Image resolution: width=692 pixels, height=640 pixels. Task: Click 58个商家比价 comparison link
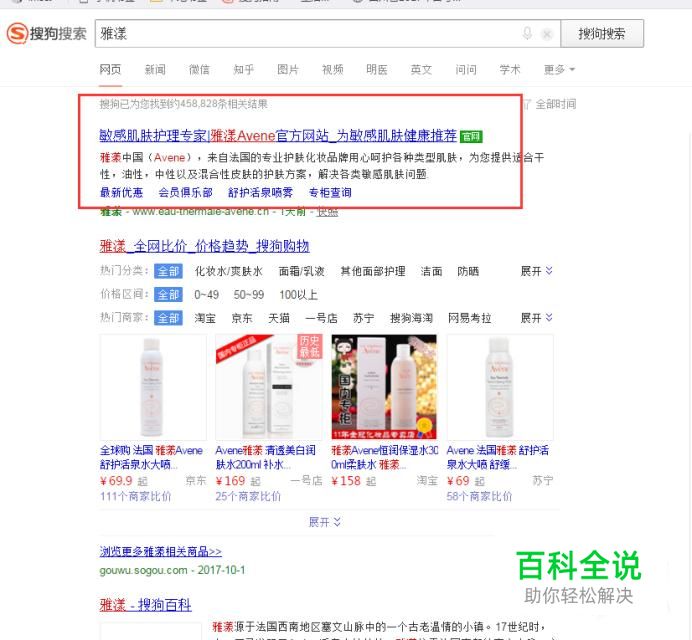tap(479, 497)
